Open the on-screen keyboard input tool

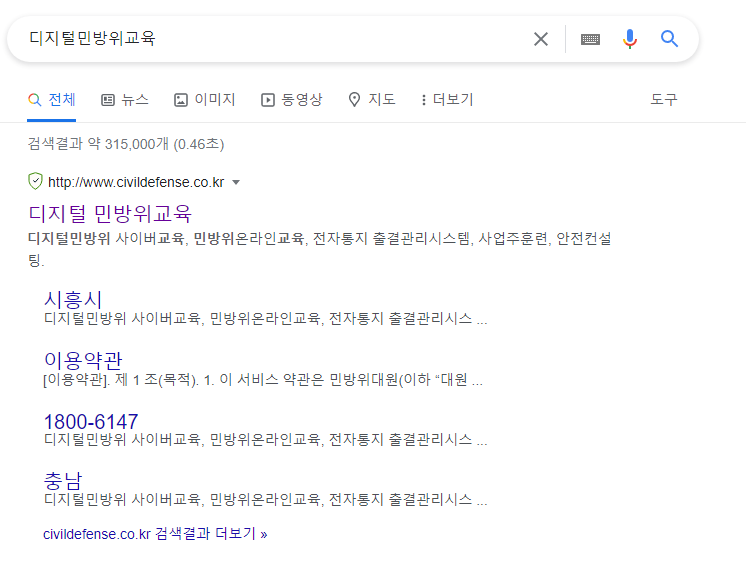pyautogui.click(x=590, y=39)
